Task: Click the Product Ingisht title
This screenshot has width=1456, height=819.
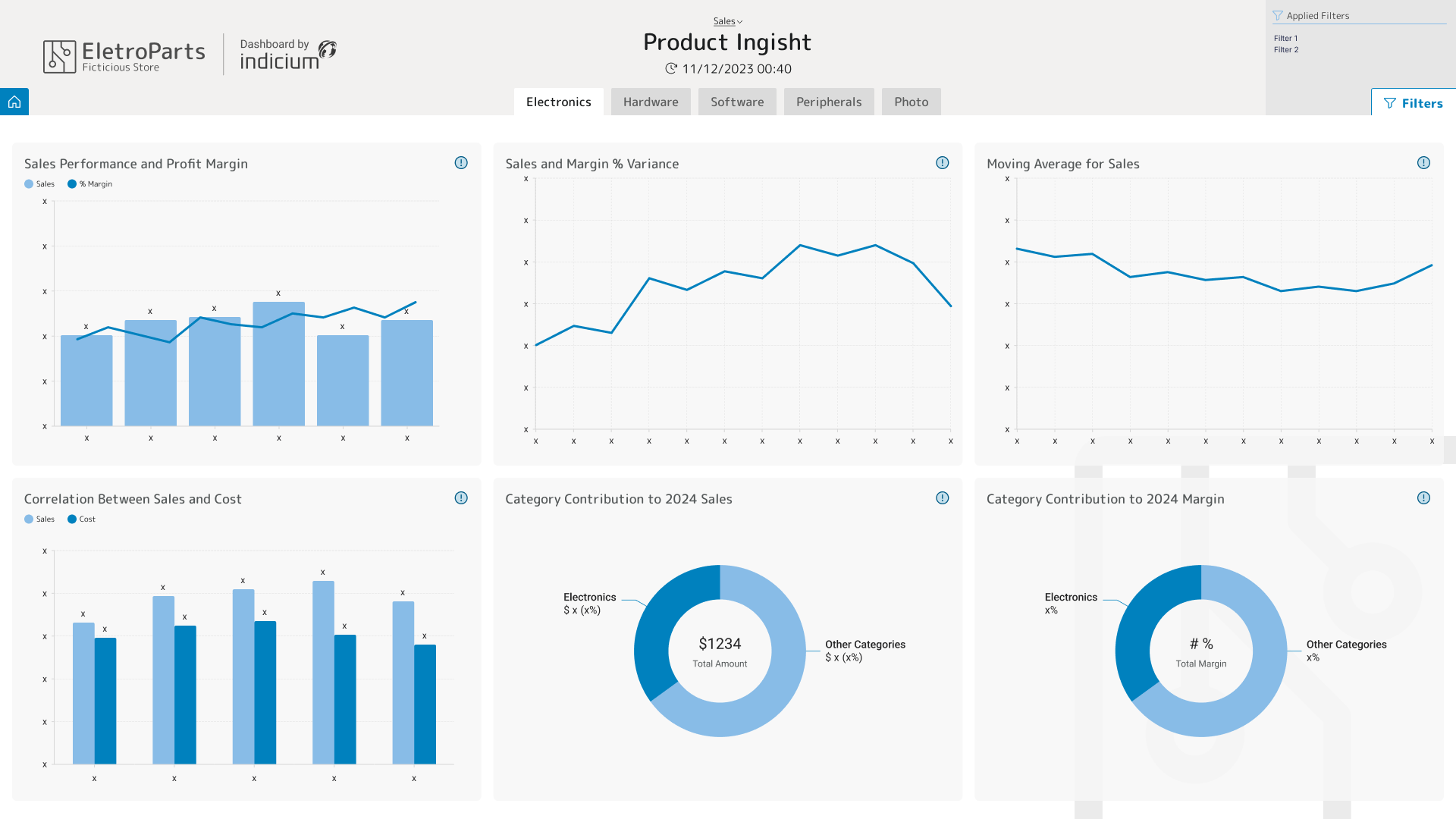Action: 727,42
